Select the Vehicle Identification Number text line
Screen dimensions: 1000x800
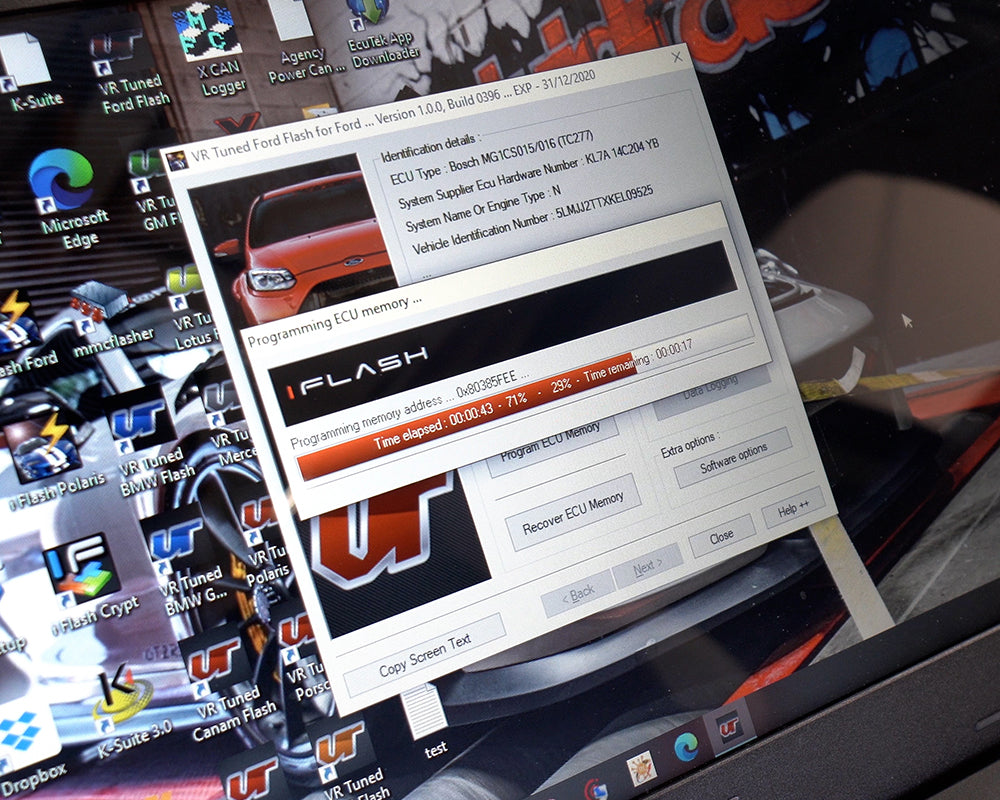pyautogui.click(x=532, y=221)
